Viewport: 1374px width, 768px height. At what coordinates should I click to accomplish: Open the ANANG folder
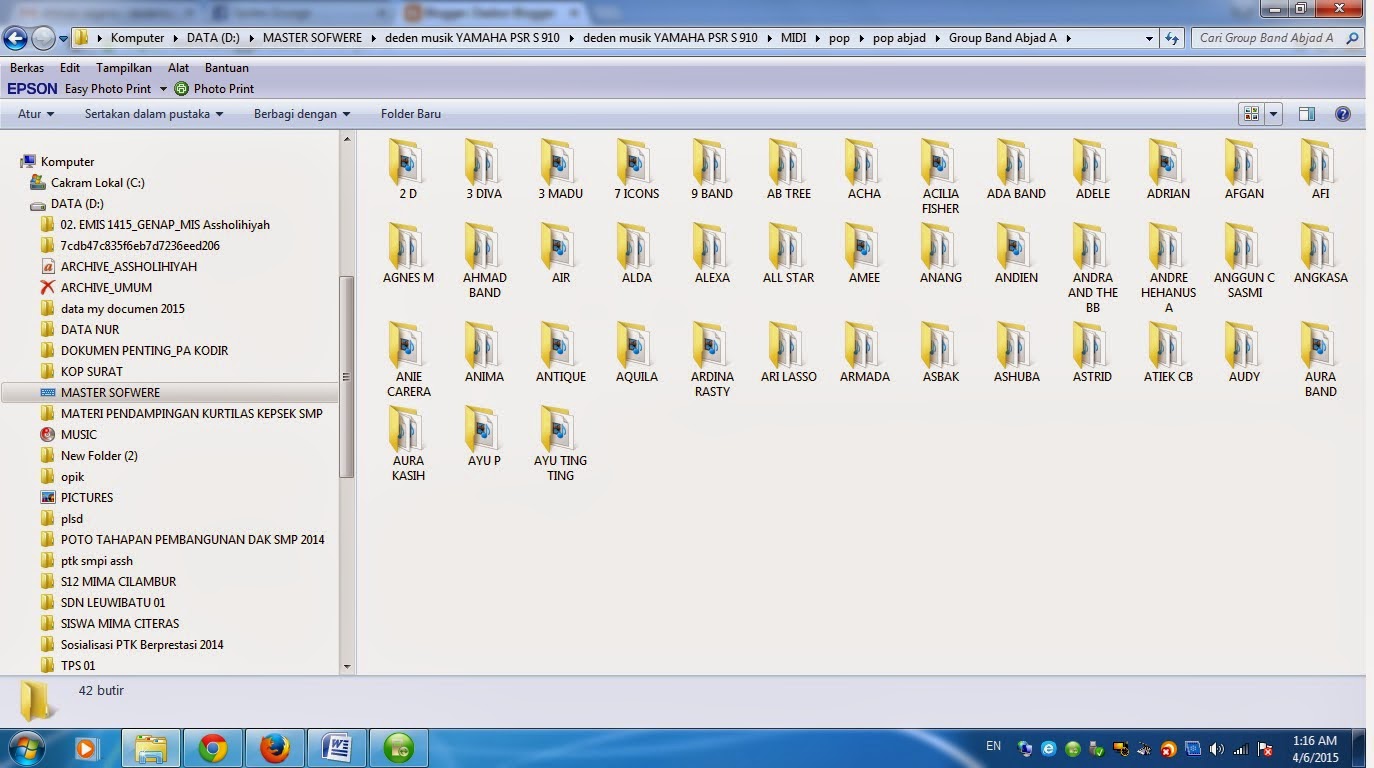coord(940,254)
